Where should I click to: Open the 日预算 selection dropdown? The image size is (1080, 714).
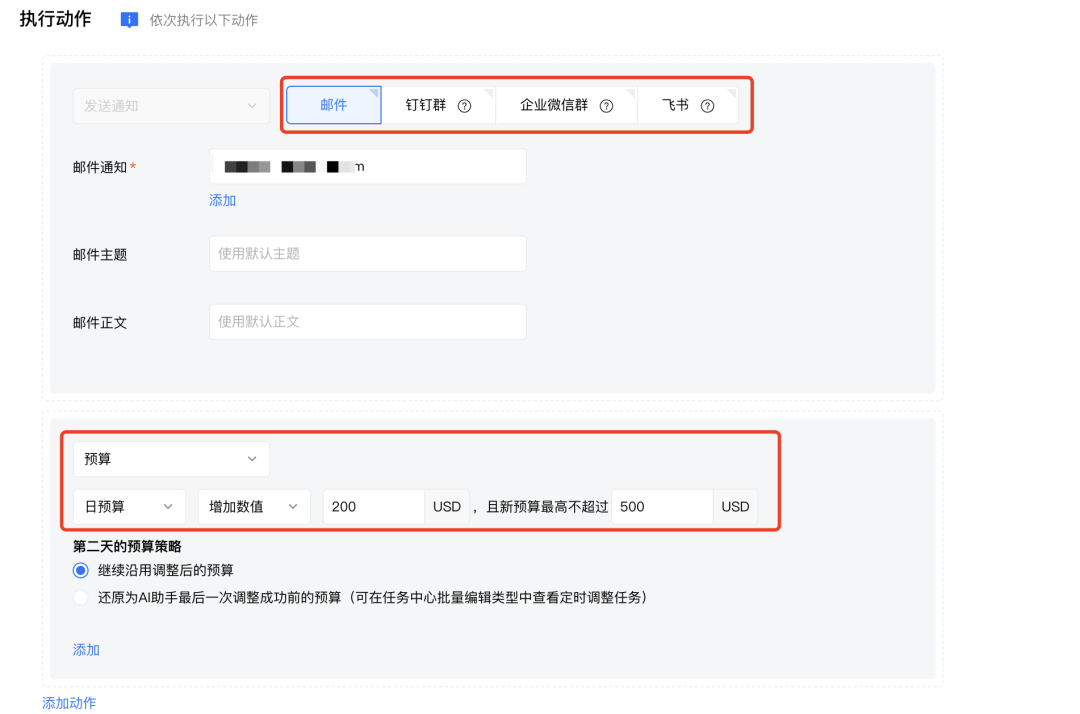(x=129, y=506)
